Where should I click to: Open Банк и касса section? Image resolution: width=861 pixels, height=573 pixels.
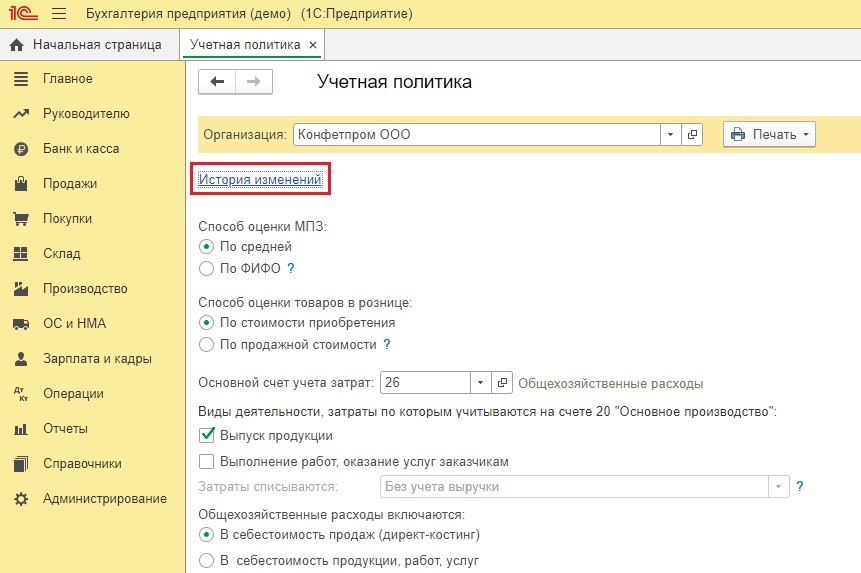(x=80, y=149)
